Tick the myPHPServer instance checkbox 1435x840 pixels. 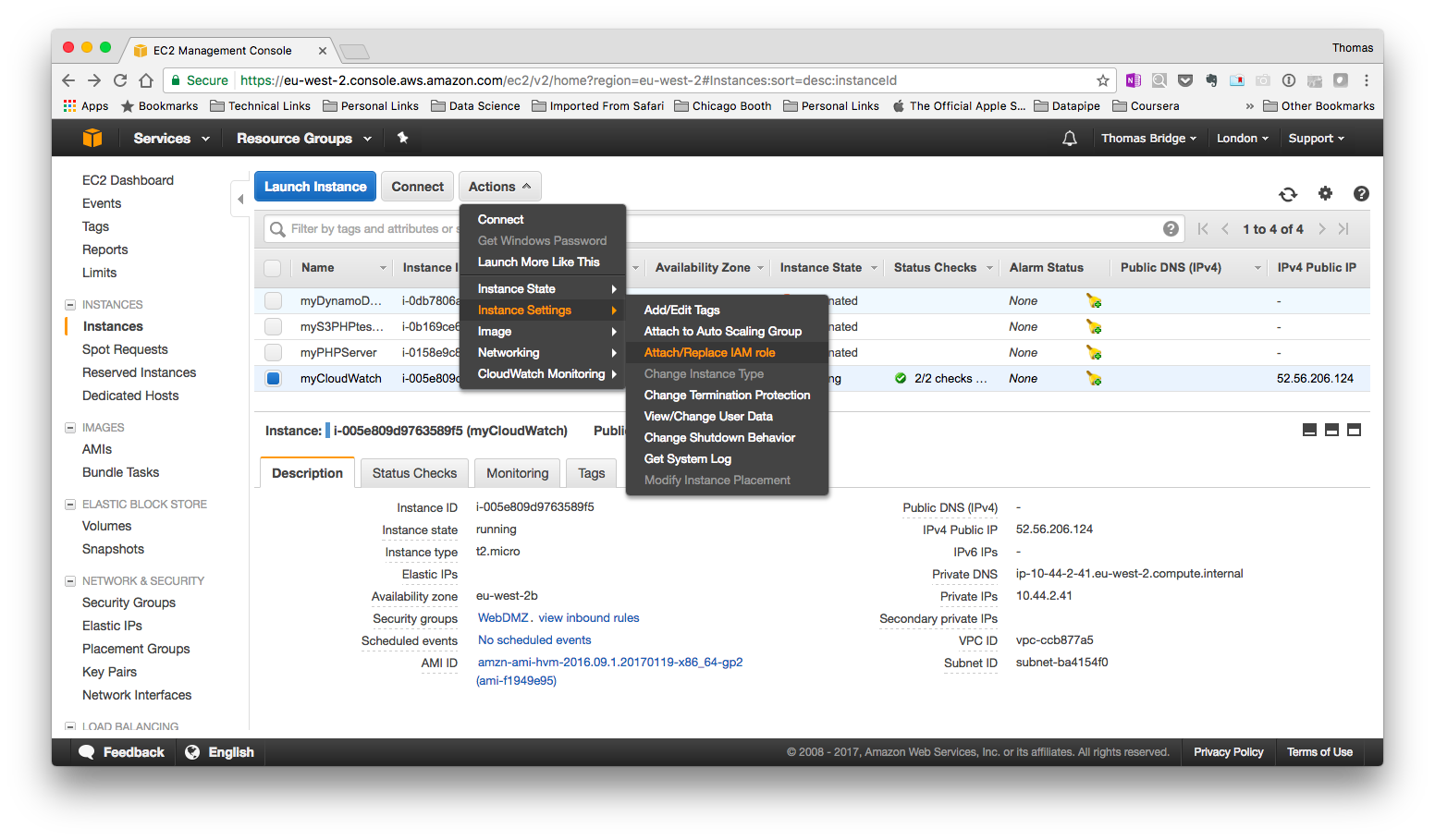point(273,352)
